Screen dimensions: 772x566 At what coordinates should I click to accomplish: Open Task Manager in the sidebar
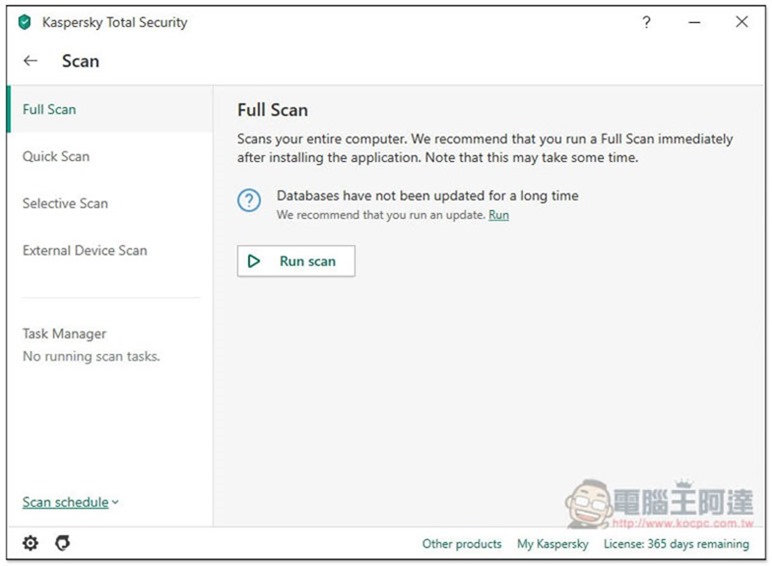tap(64, 334)
